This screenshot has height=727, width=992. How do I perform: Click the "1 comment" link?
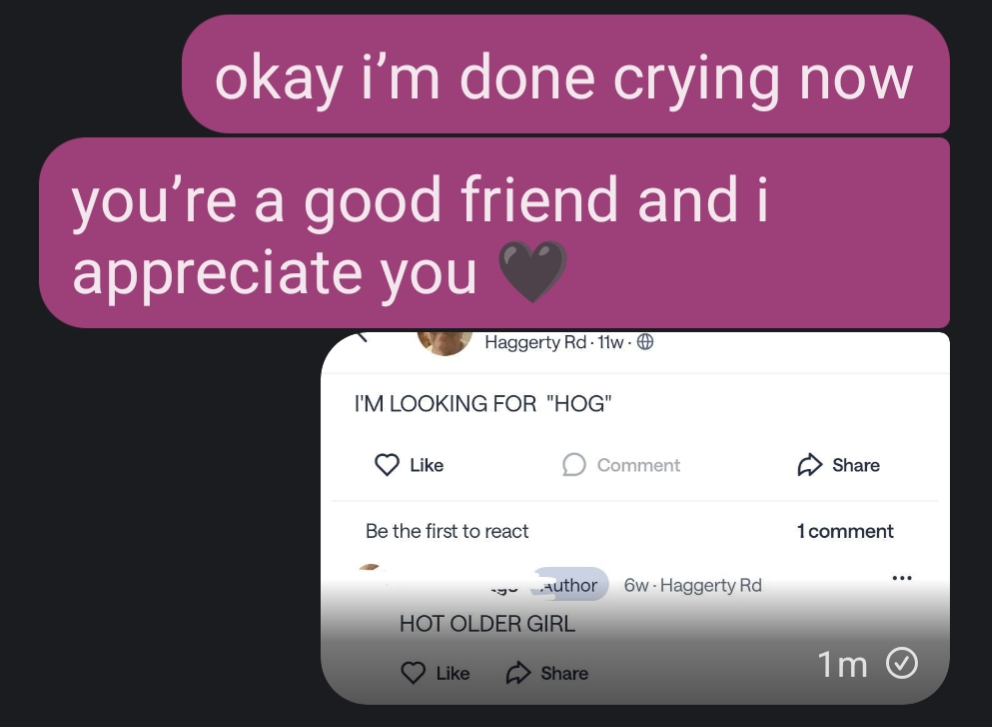click(x=845, y=531)
